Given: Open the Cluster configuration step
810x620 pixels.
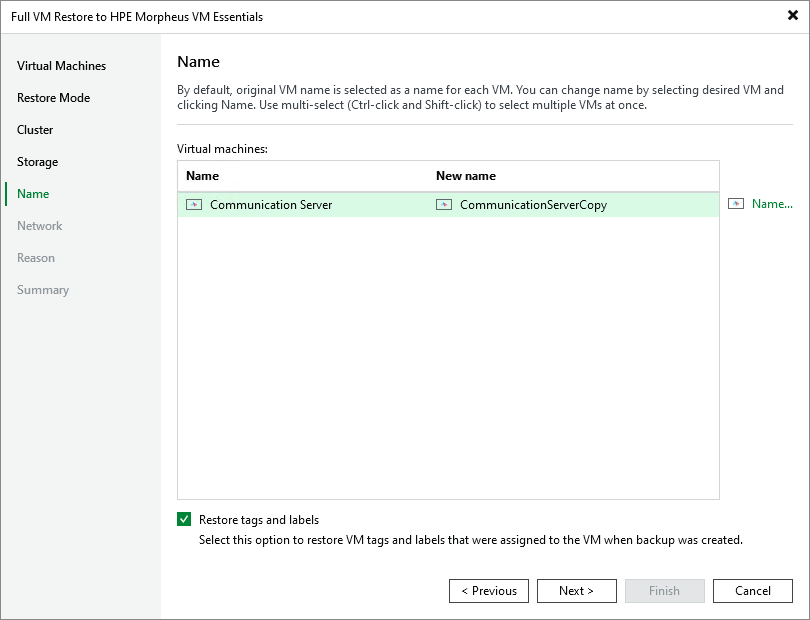Looking at the screenshot, I should [35, 129].
